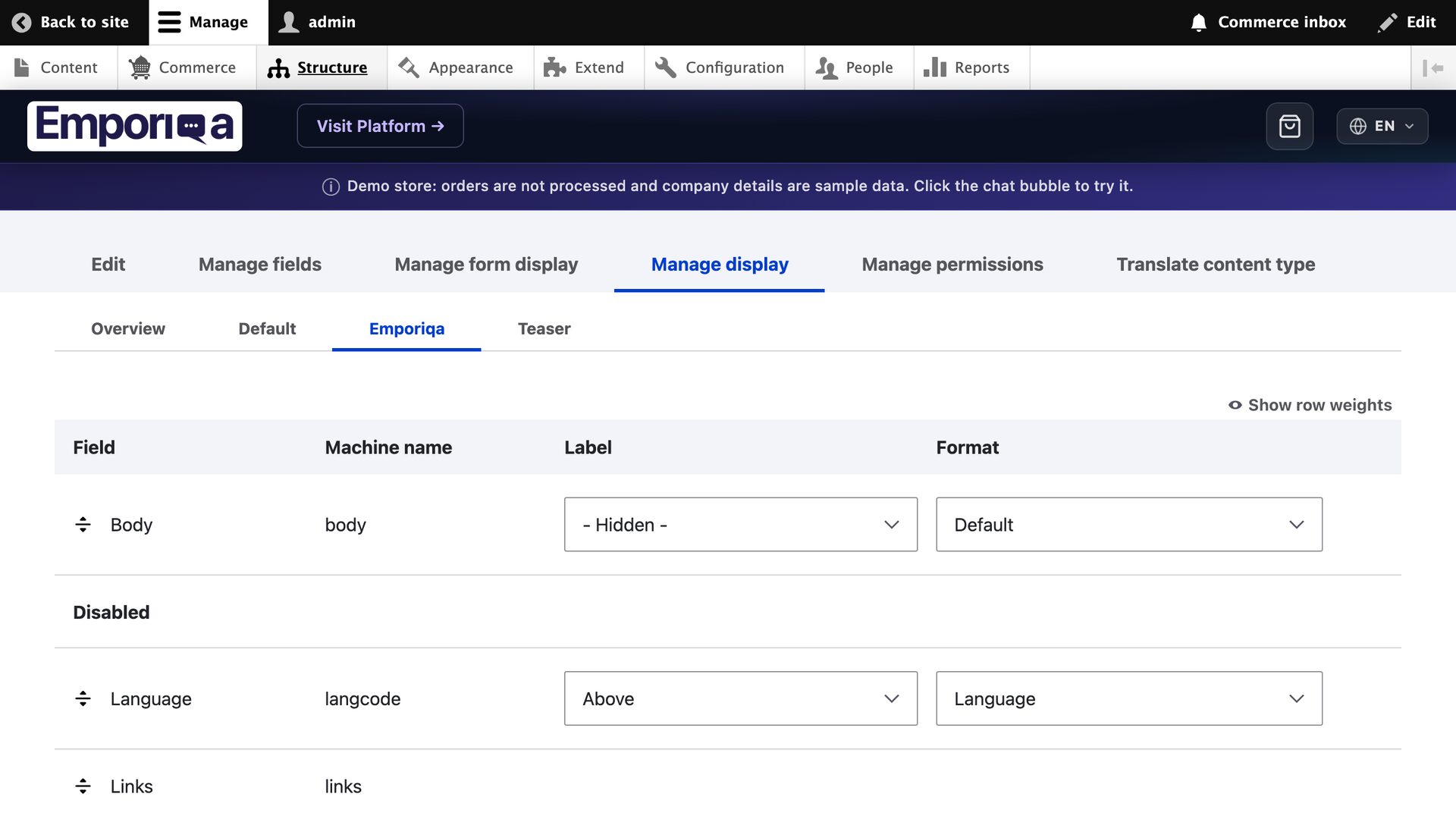Collapse toolbar orientation toggle icon
The height and width of the screenshot is (819, 1456).
point(1432,67)
